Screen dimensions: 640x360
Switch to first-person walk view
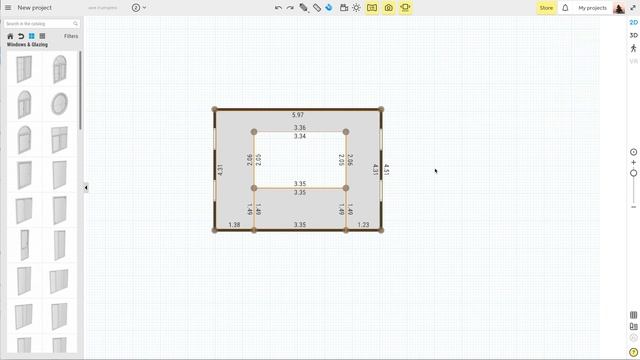tap(633, 49)
